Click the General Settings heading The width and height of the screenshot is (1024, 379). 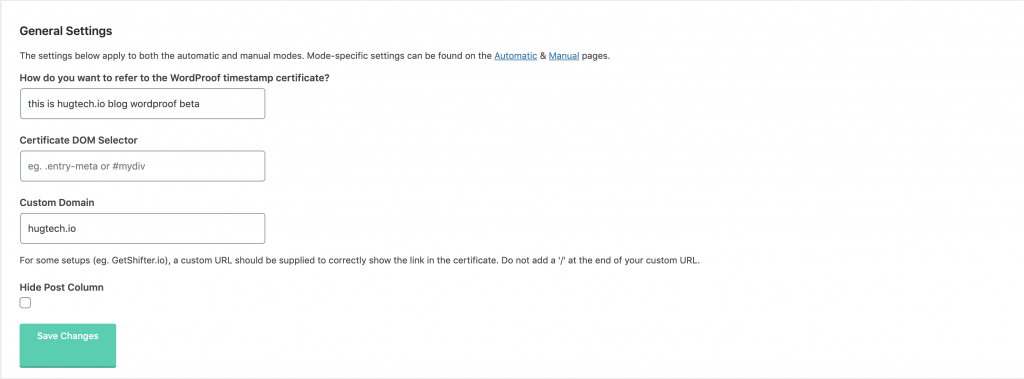[66, 31]
